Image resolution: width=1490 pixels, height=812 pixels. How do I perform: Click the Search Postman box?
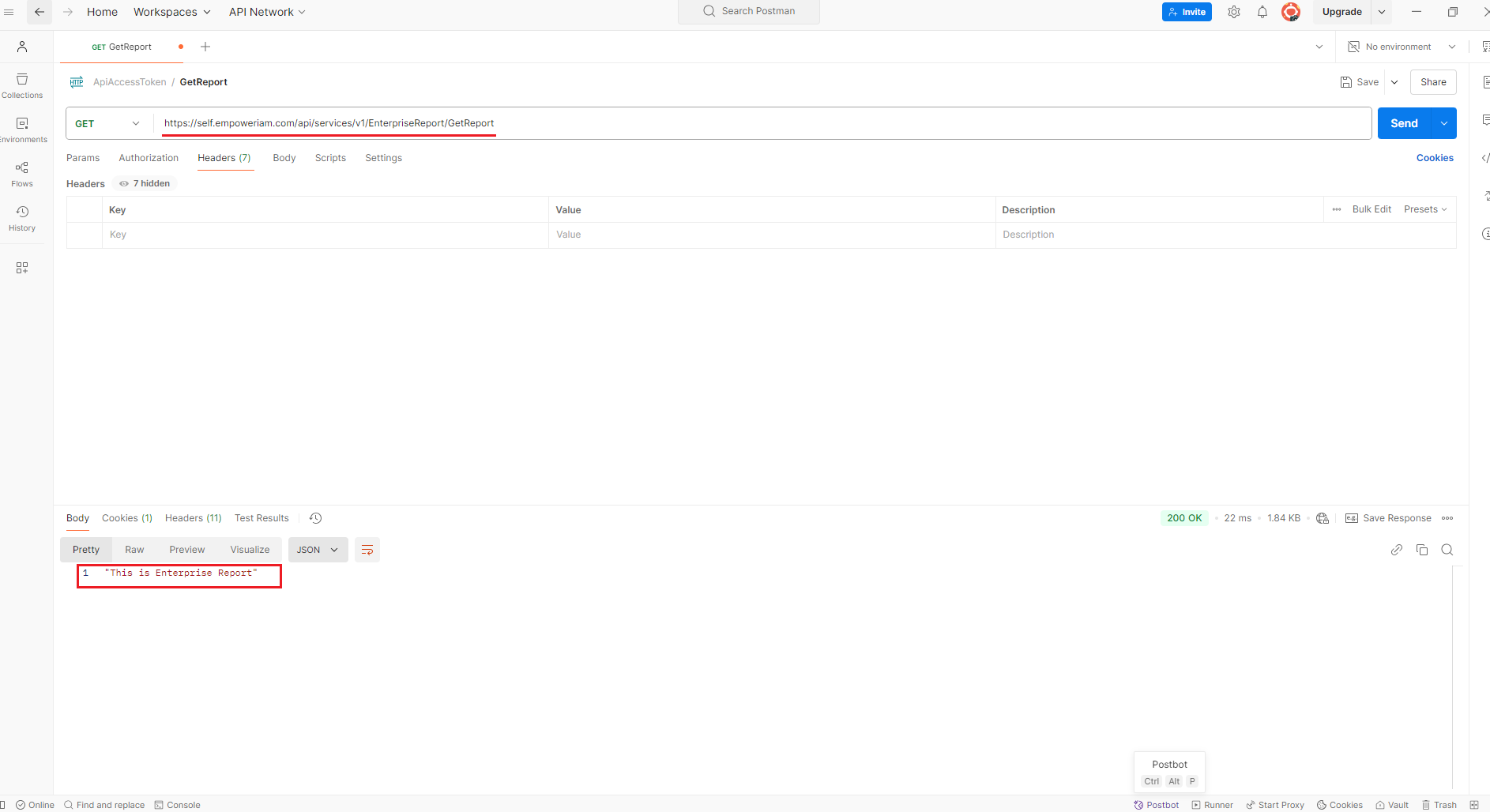pos(749,11)
